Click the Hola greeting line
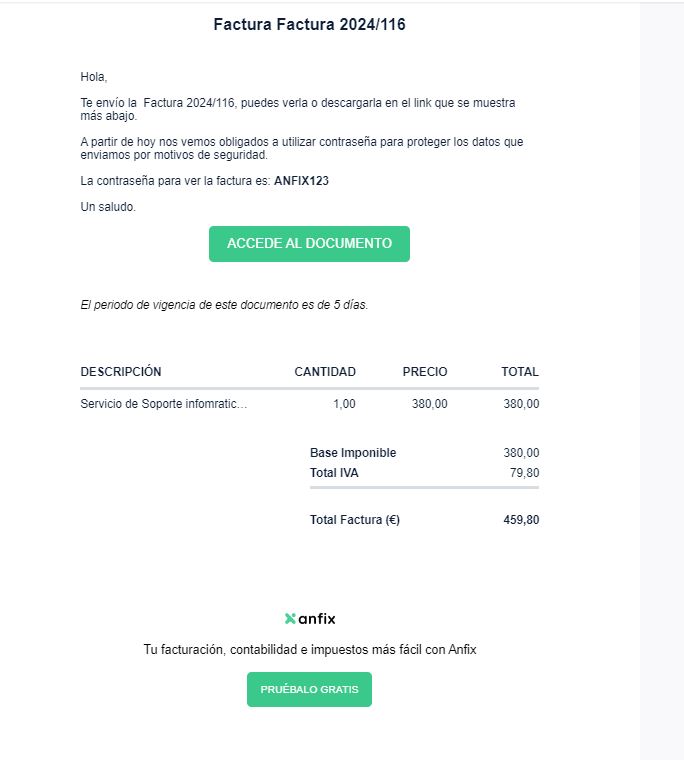This screenshot has width=684, height=760. tap(94, 77)
